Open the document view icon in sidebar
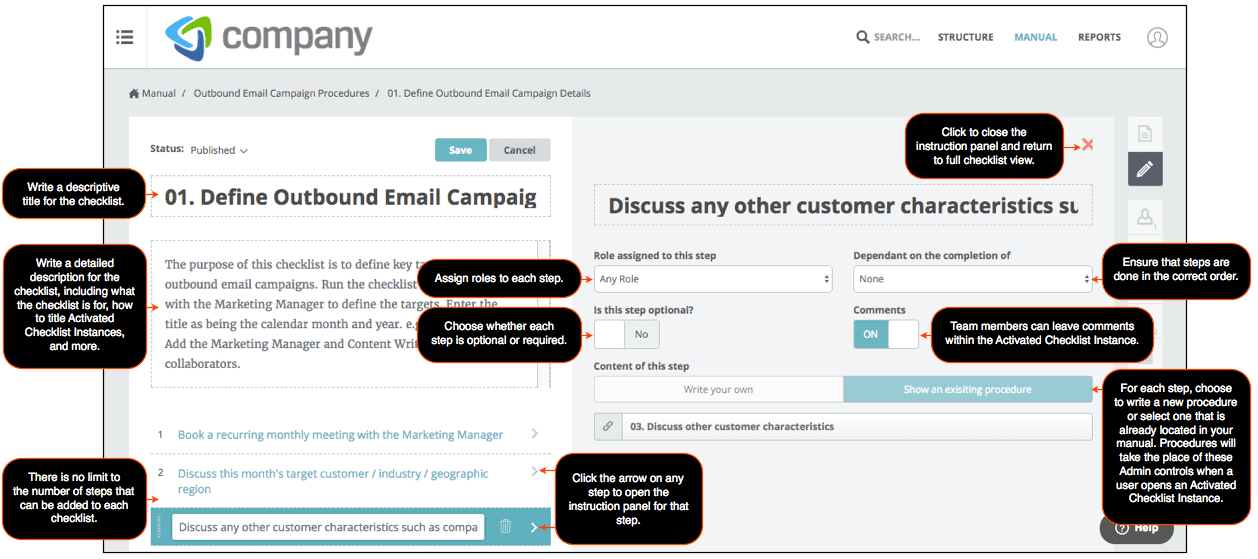Image resolution: width=1258 pixels, height=559 pixels. click(1145, 134)
